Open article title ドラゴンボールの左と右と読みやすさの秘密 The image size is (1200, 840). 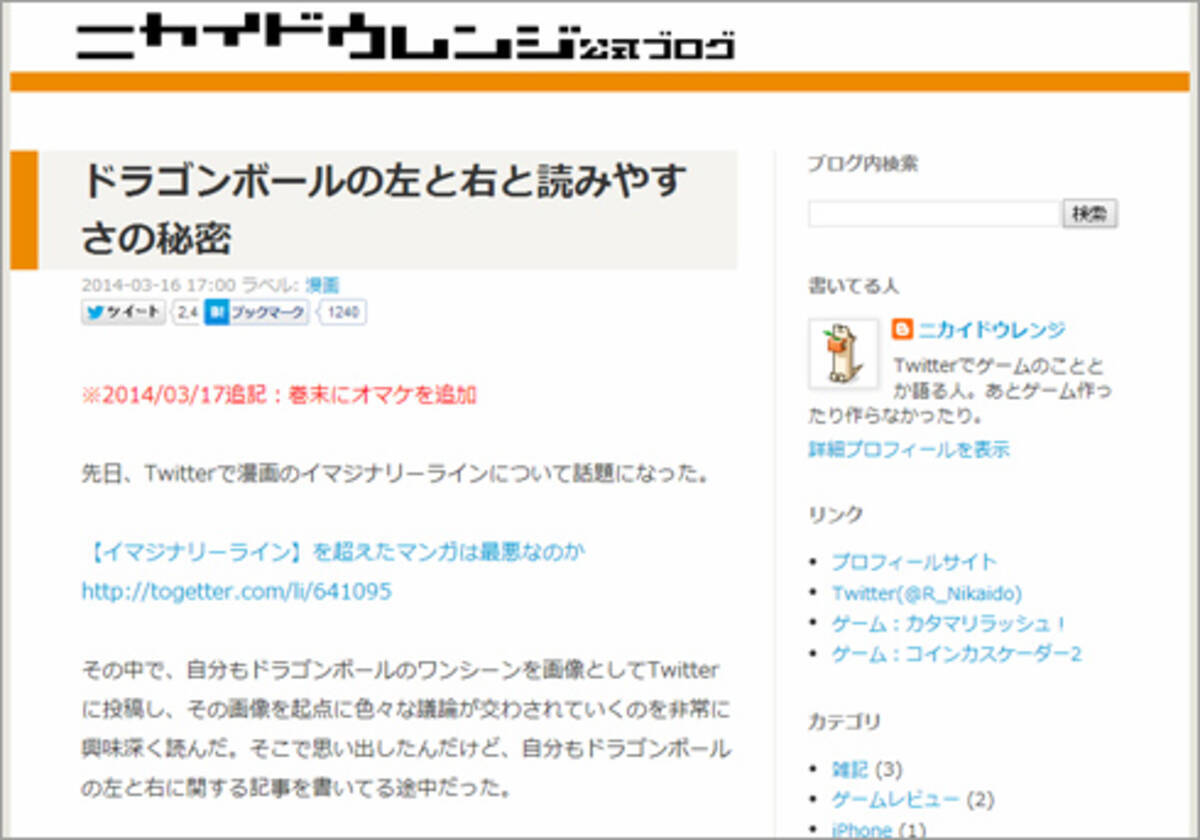(x=385, y=210)
